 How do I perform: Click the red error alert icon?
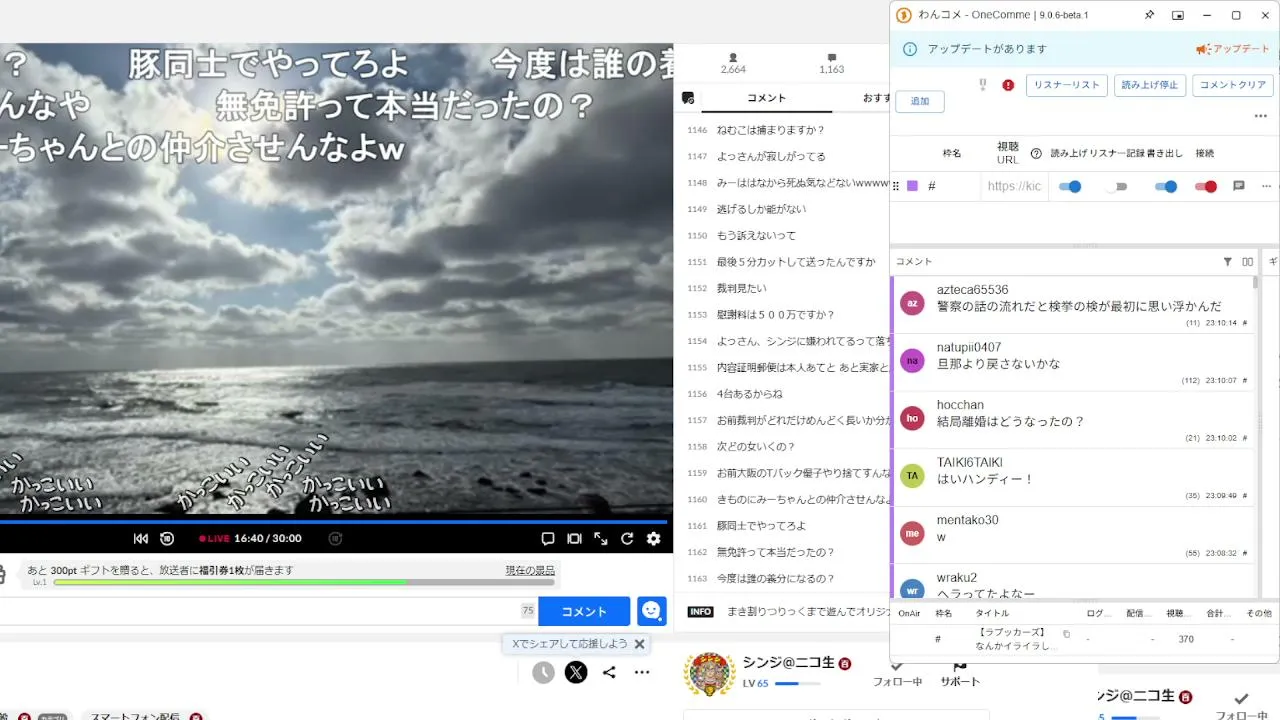pos(1008,85)
